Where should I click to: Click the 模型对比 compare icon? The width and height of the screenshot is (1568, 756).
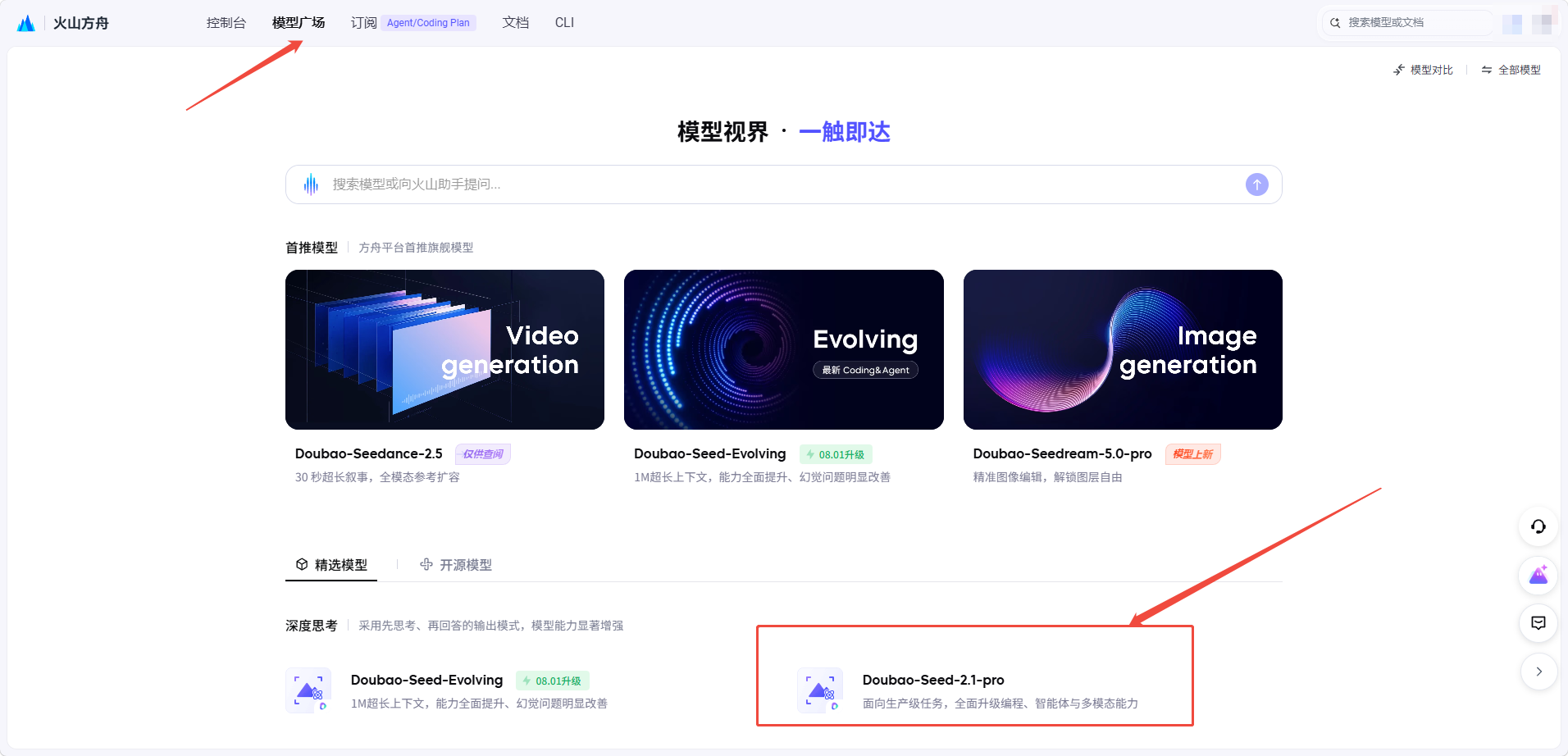(1399, 70)
